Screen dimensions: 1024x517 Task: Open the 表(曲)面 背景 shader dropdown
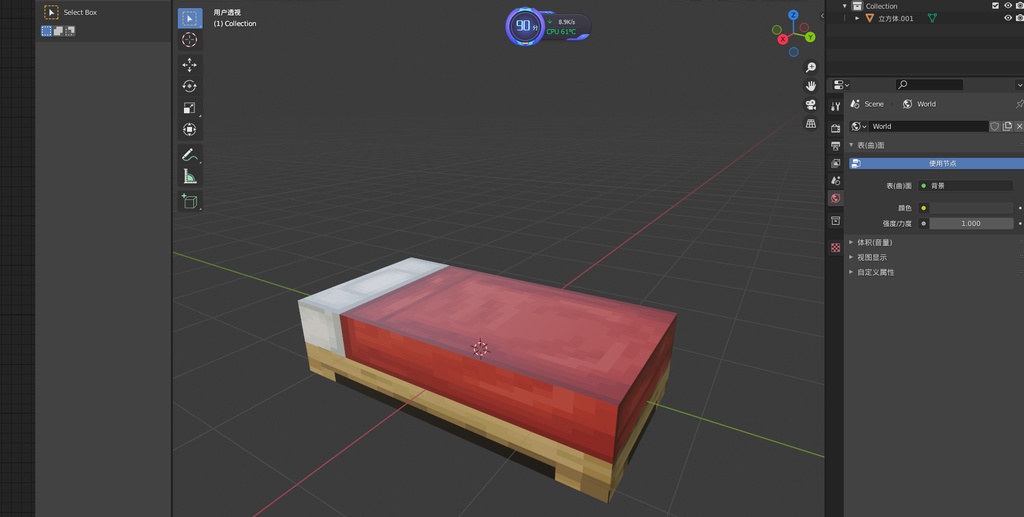tap(965, 185)
